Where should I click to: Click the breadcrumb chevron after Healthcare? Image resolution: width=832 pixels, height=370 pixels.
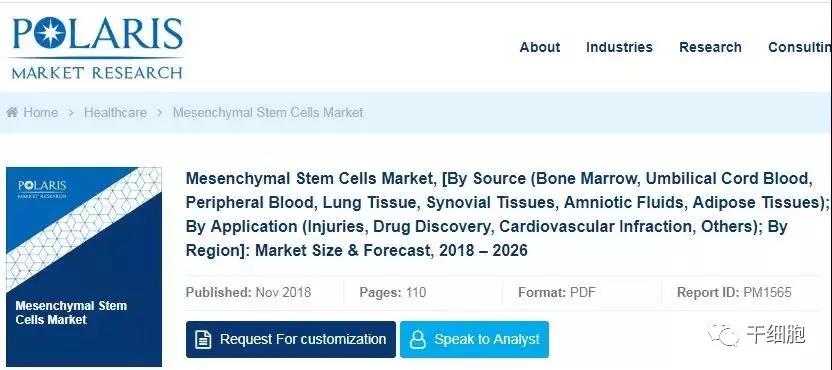(x=160, y=113)
